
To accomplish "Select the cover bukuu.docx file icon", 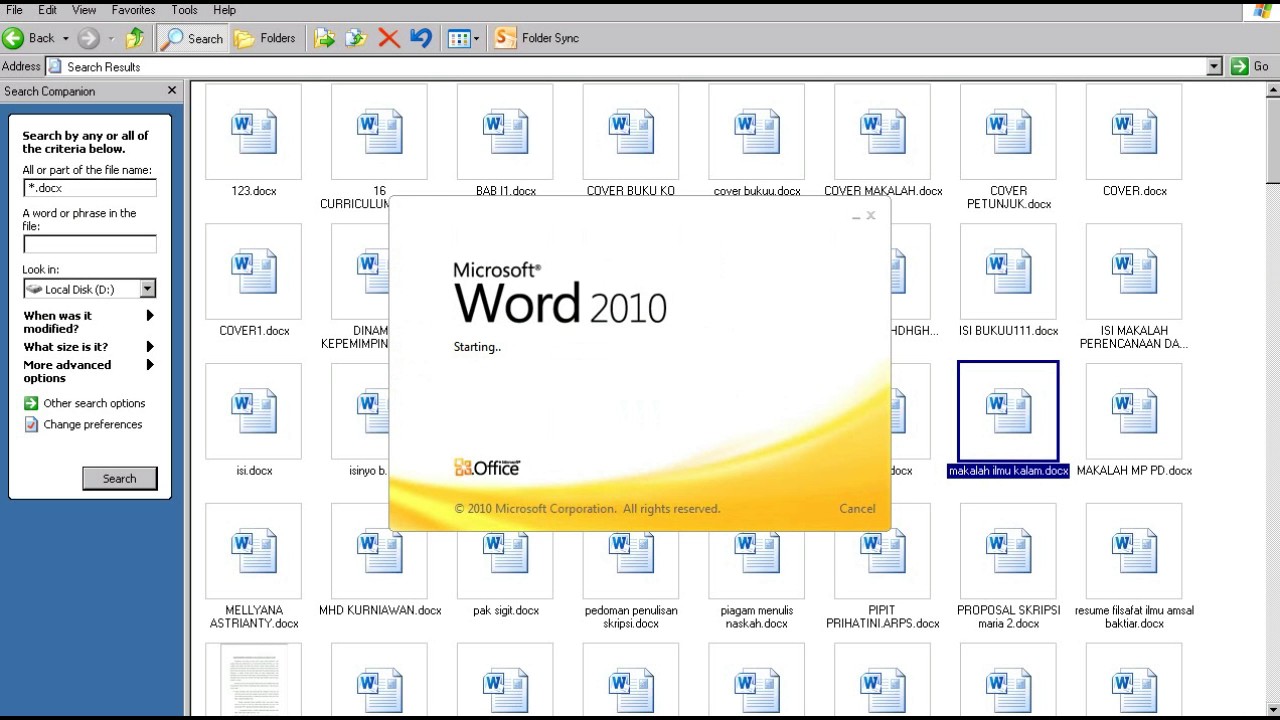I will 757,132.
